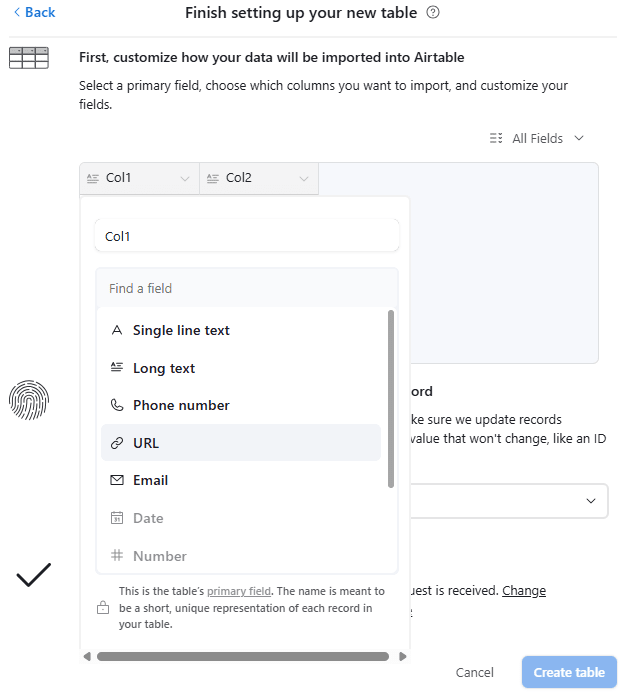626x693 pixels.
Task: Choose Long text field type
Action: click(x=164, y=368)
